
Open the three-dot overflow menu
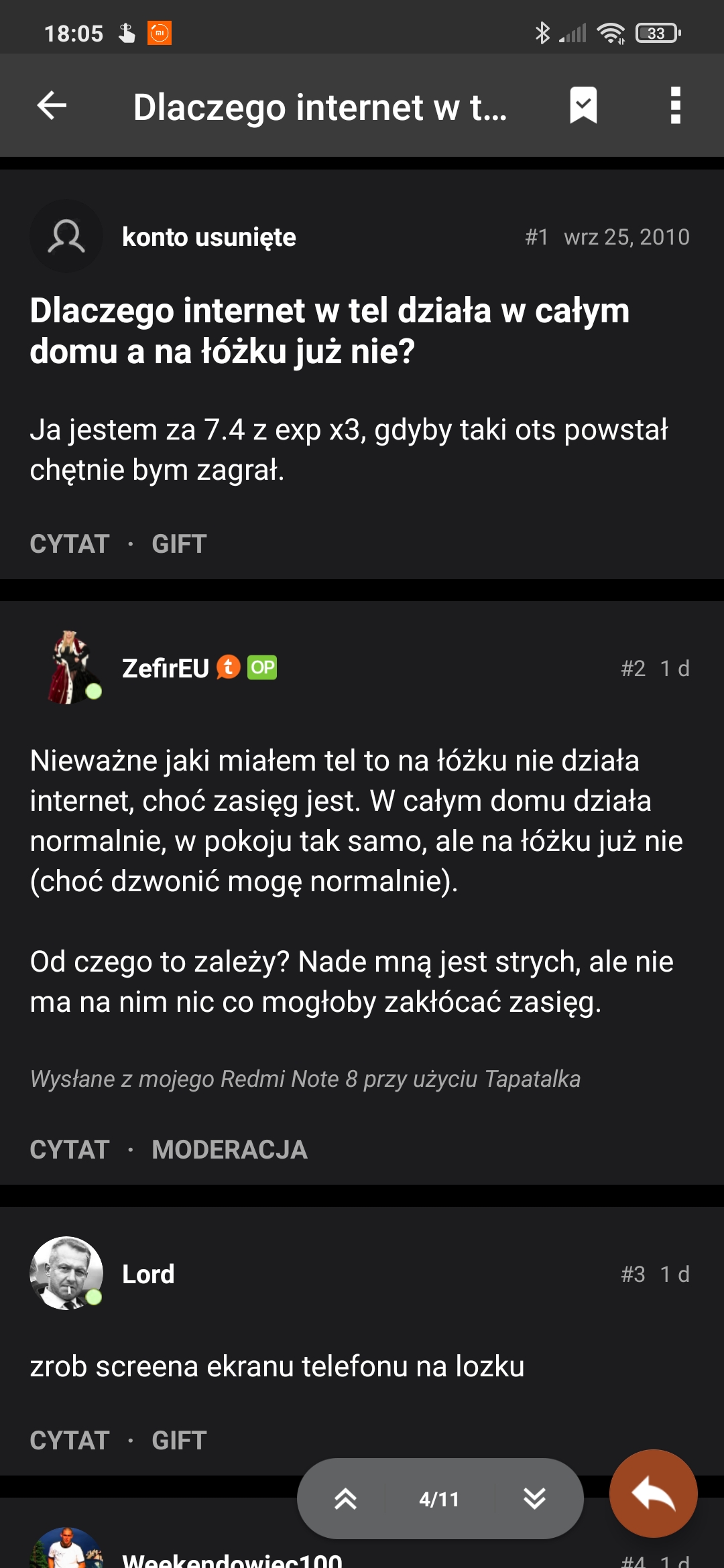pos(675,105)
